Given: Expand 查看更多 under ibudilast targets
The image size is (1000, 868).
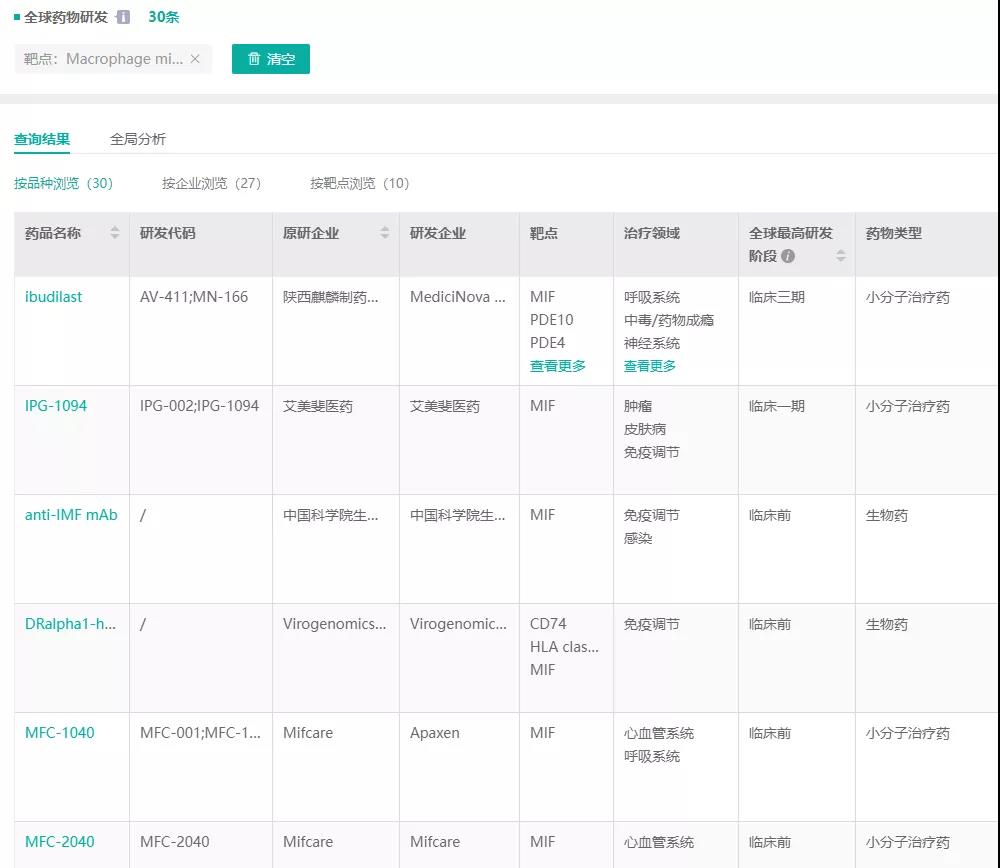Looking at the screenshot, I should click(558, 366).
